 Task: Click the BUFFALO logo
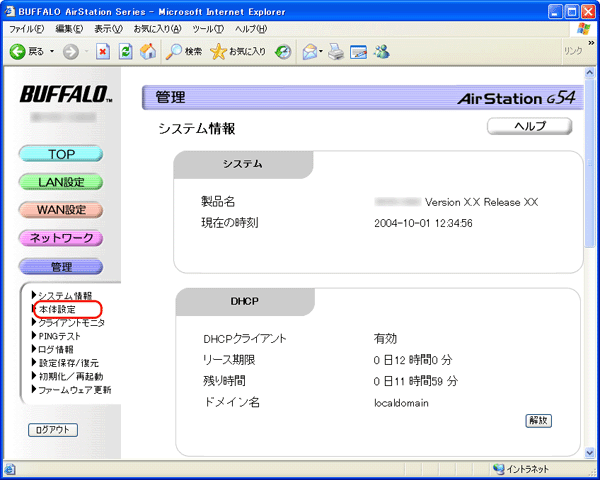coord(66,94)
